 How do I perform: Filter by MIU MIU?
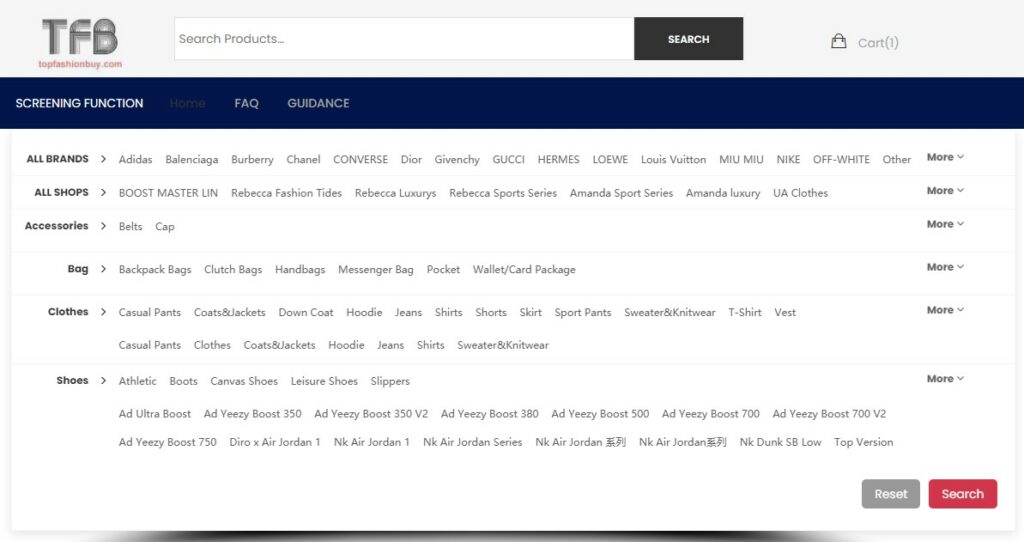[741, 159]
